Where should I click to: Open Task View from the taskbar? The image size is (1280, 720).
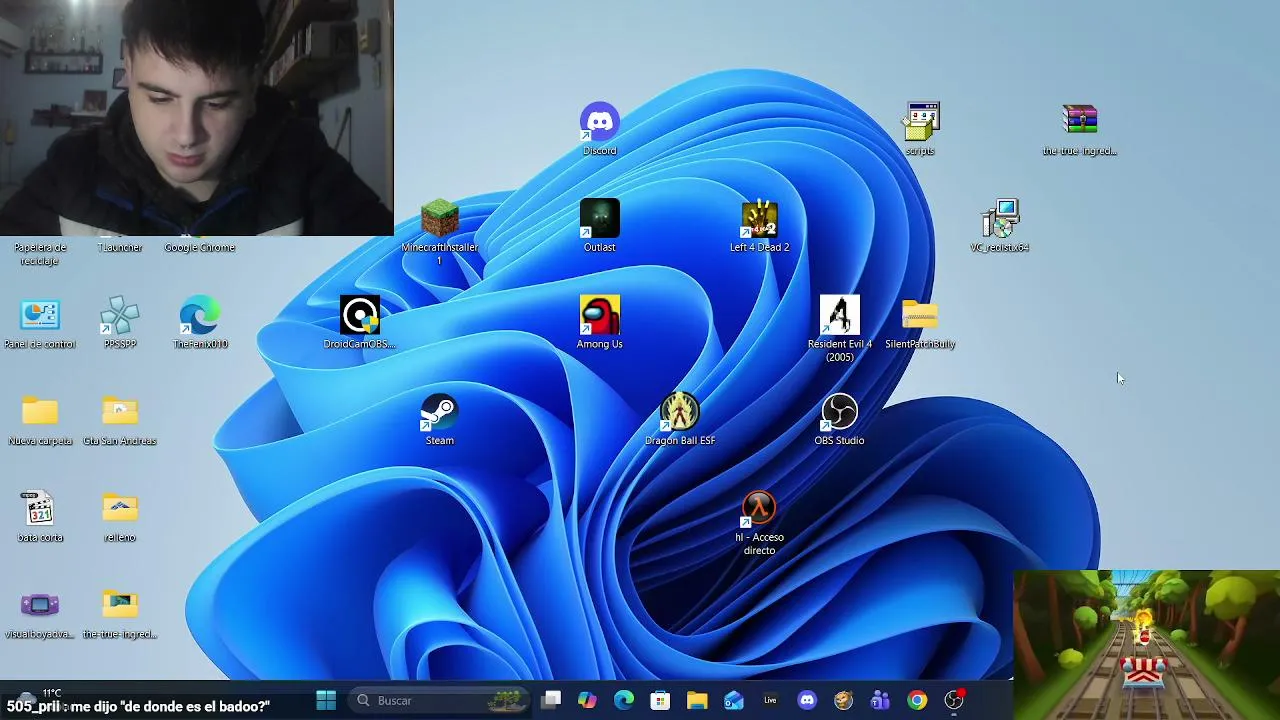(x=551, y=700)
